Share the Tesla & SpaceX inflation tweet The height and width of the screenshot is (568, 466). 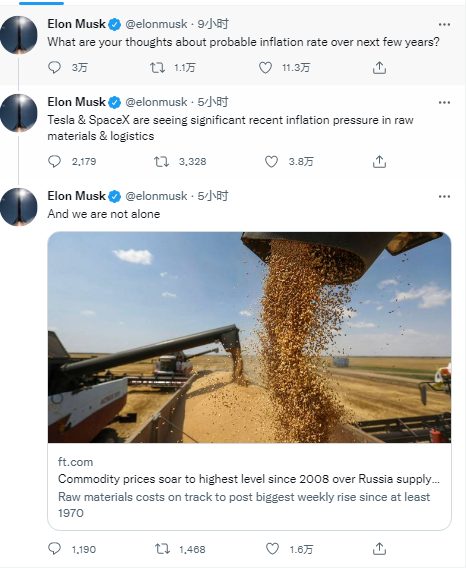[x=379, y=162]
